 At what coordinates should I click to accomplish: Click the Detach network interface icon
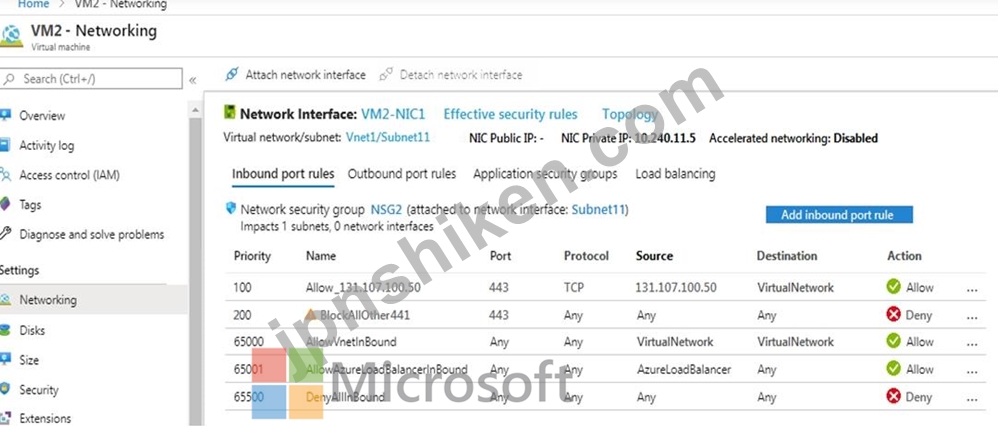pyautogui.click(x=386, y=75)
